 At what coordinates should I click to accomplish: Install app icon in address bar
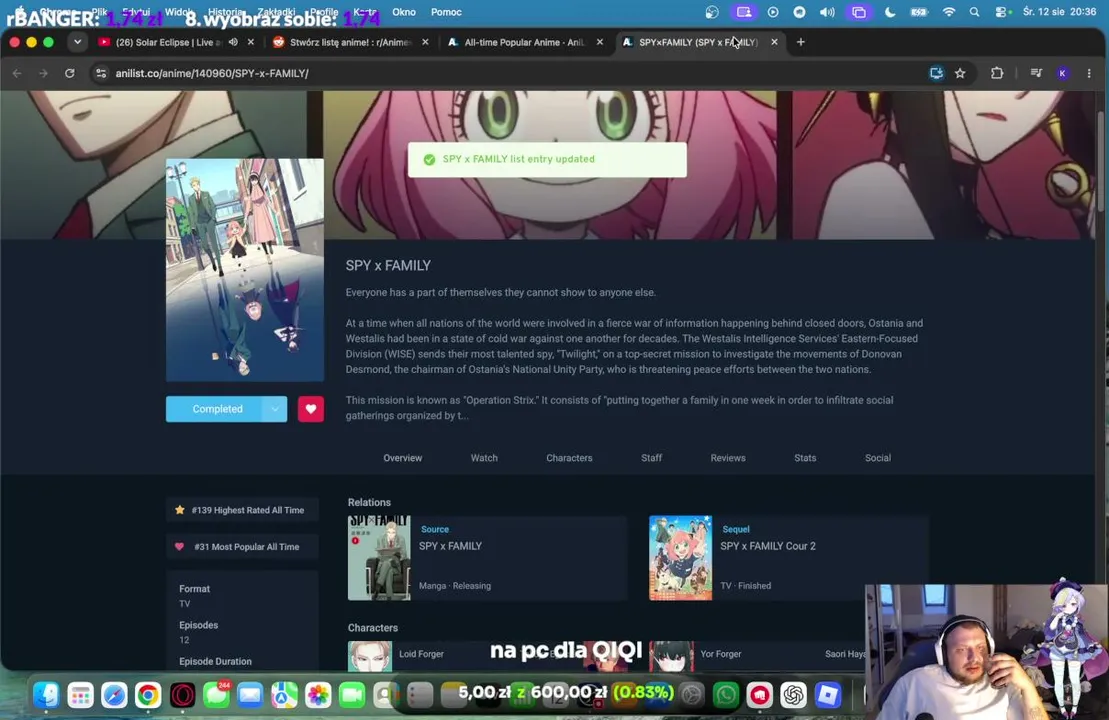tap(936, 73)
